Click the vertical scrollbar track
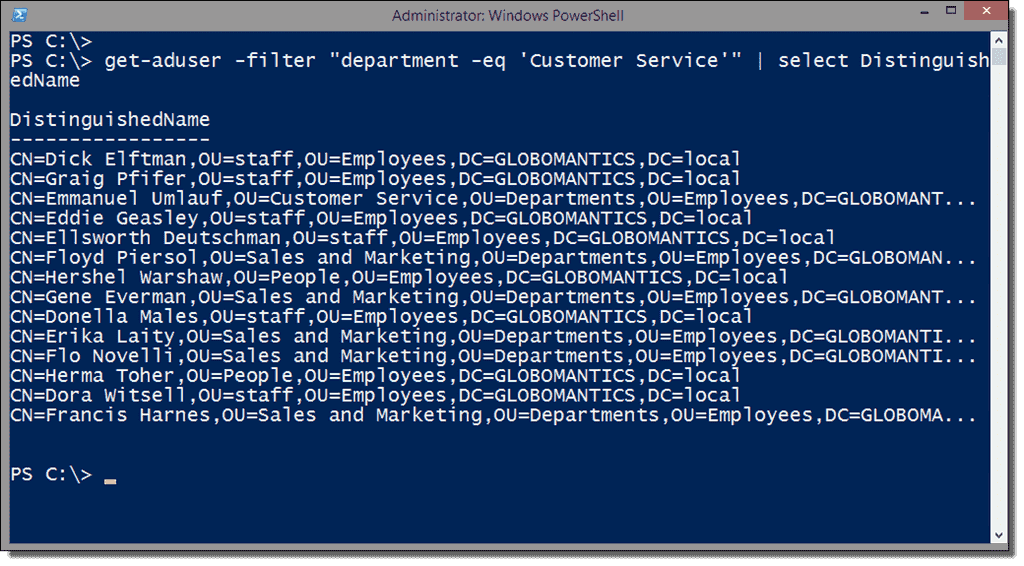The height and width of the screenshot is (566, 1024). [x=999, y=300]
